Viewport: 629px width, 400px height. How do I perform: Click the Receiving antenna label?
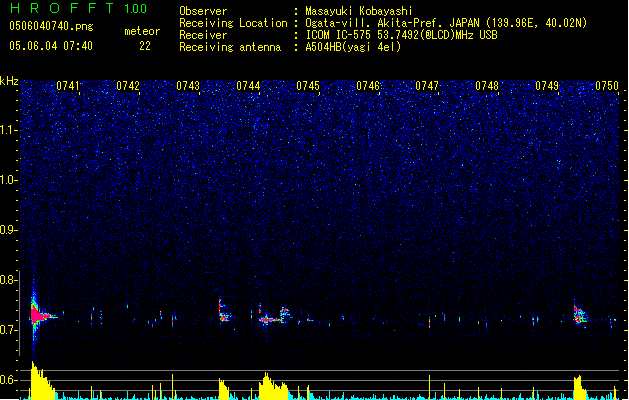point(230,47)
